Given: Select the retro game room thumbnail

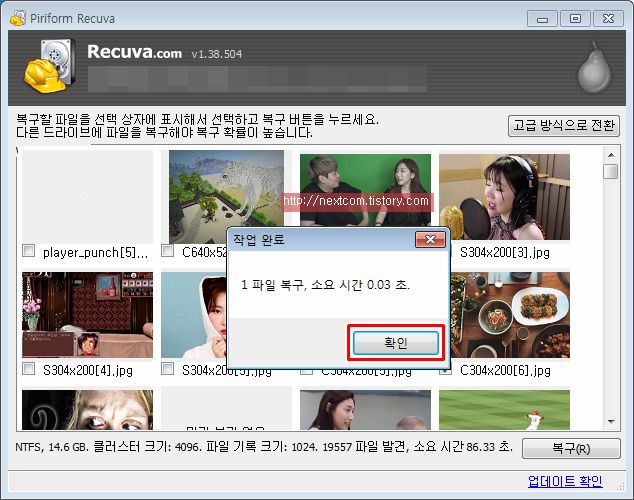Looking at the screenshot, I should tap(87, 315).
